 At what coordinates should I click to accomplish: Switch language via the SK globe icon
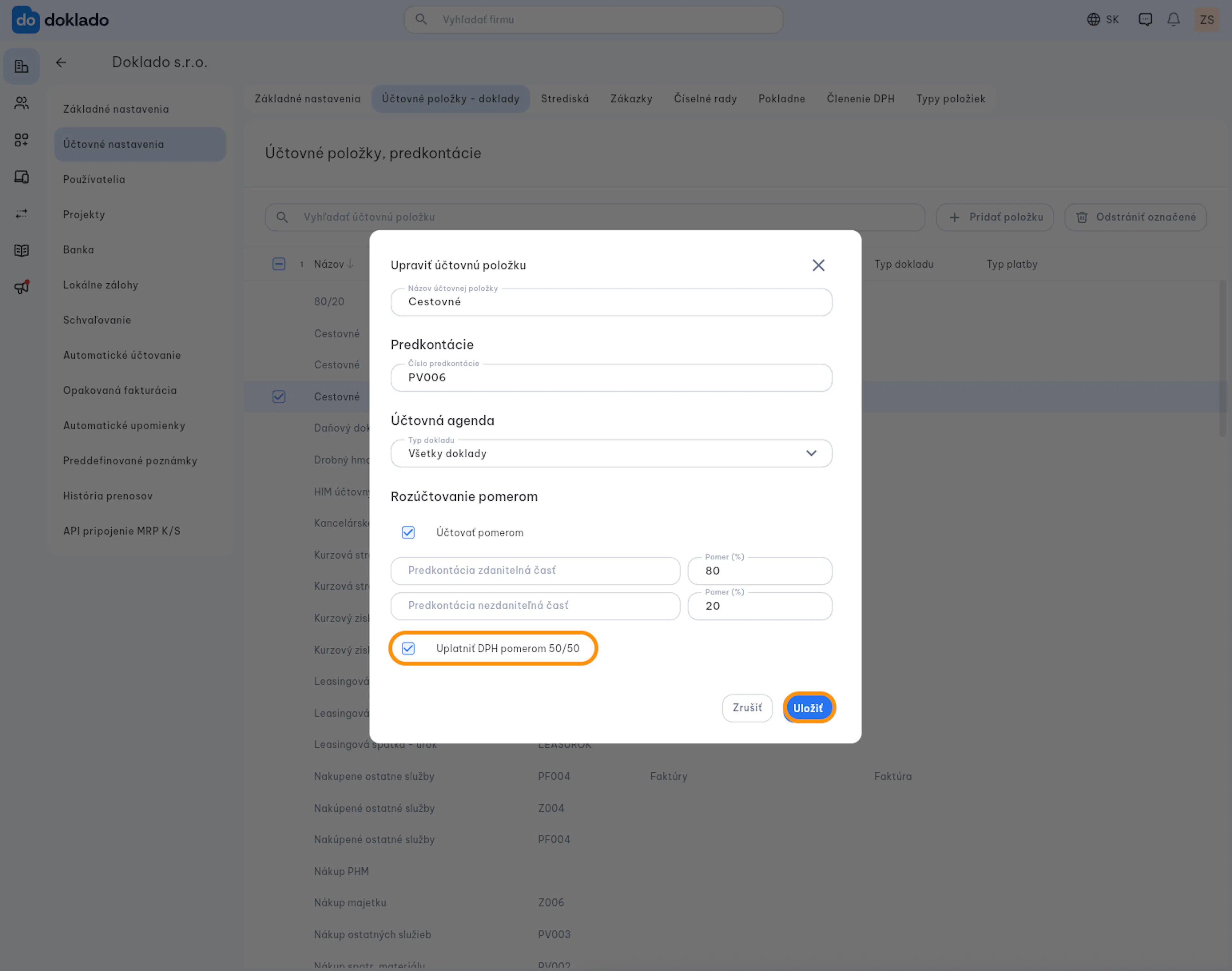[1102, 20]
